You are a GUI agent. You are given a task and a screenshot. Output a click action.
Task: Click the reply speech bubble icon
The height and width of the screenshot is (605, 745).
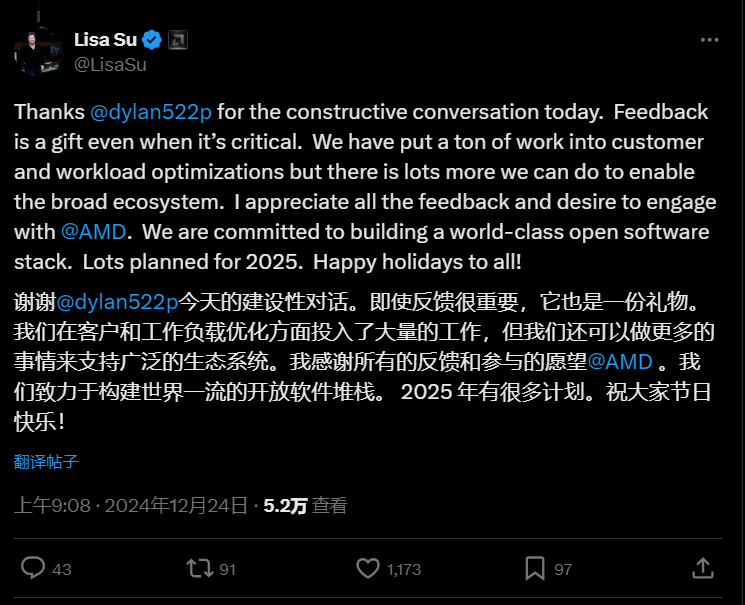[33, 568]
